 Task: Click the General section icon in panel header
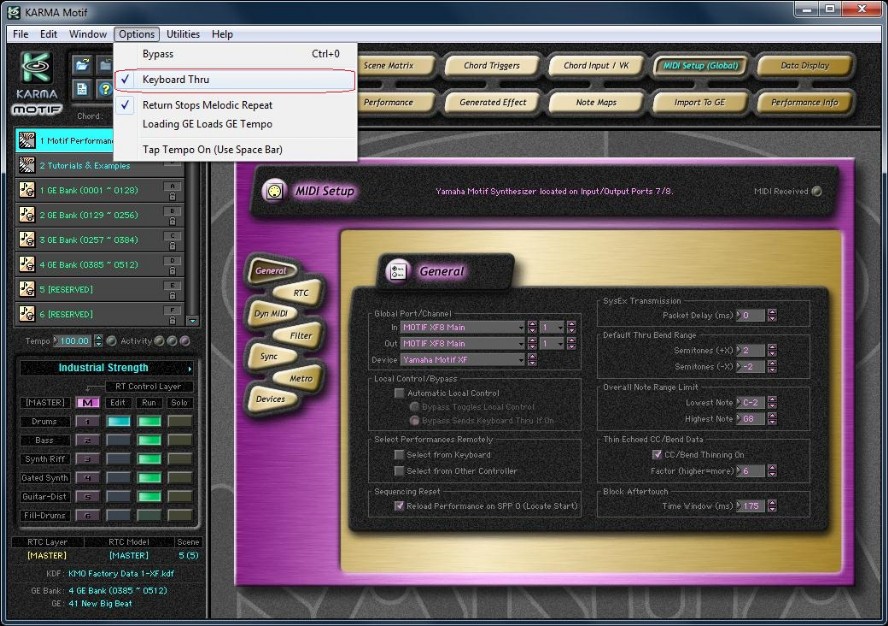pyautogui.click(x=396, y=271)
